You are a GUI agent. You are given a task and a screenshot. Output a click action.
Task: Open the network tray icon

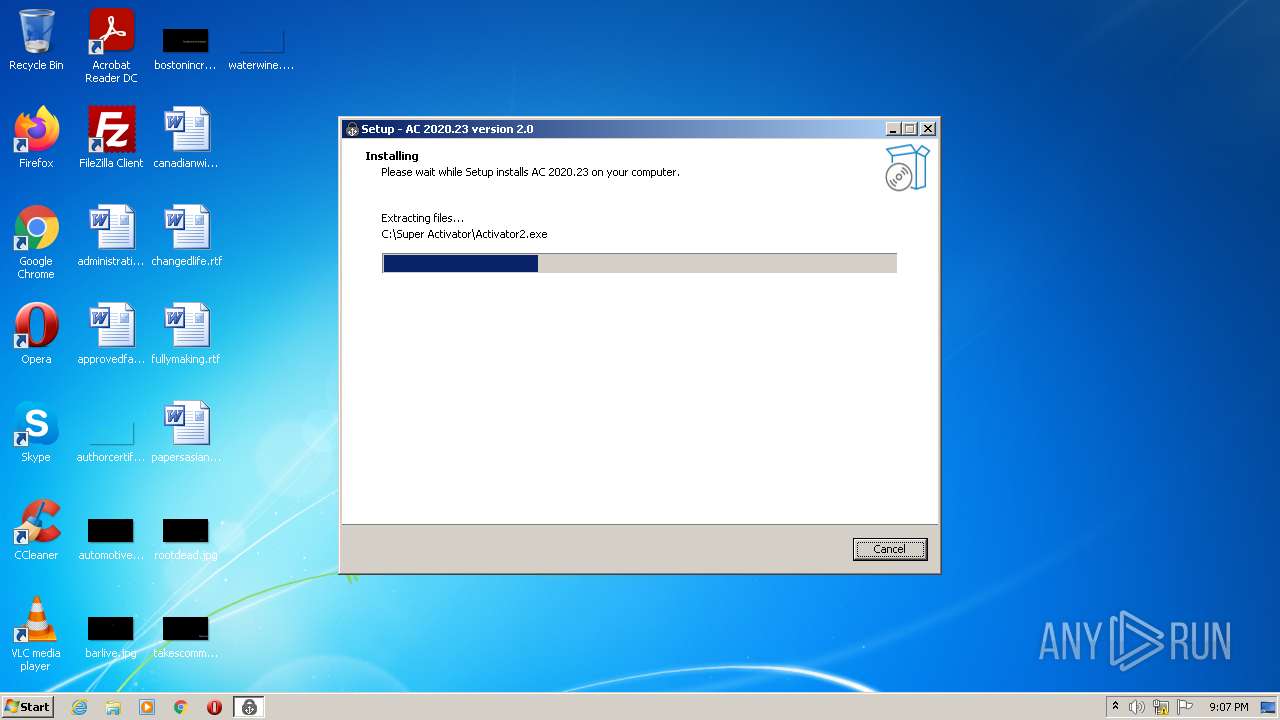(1161, 707)
